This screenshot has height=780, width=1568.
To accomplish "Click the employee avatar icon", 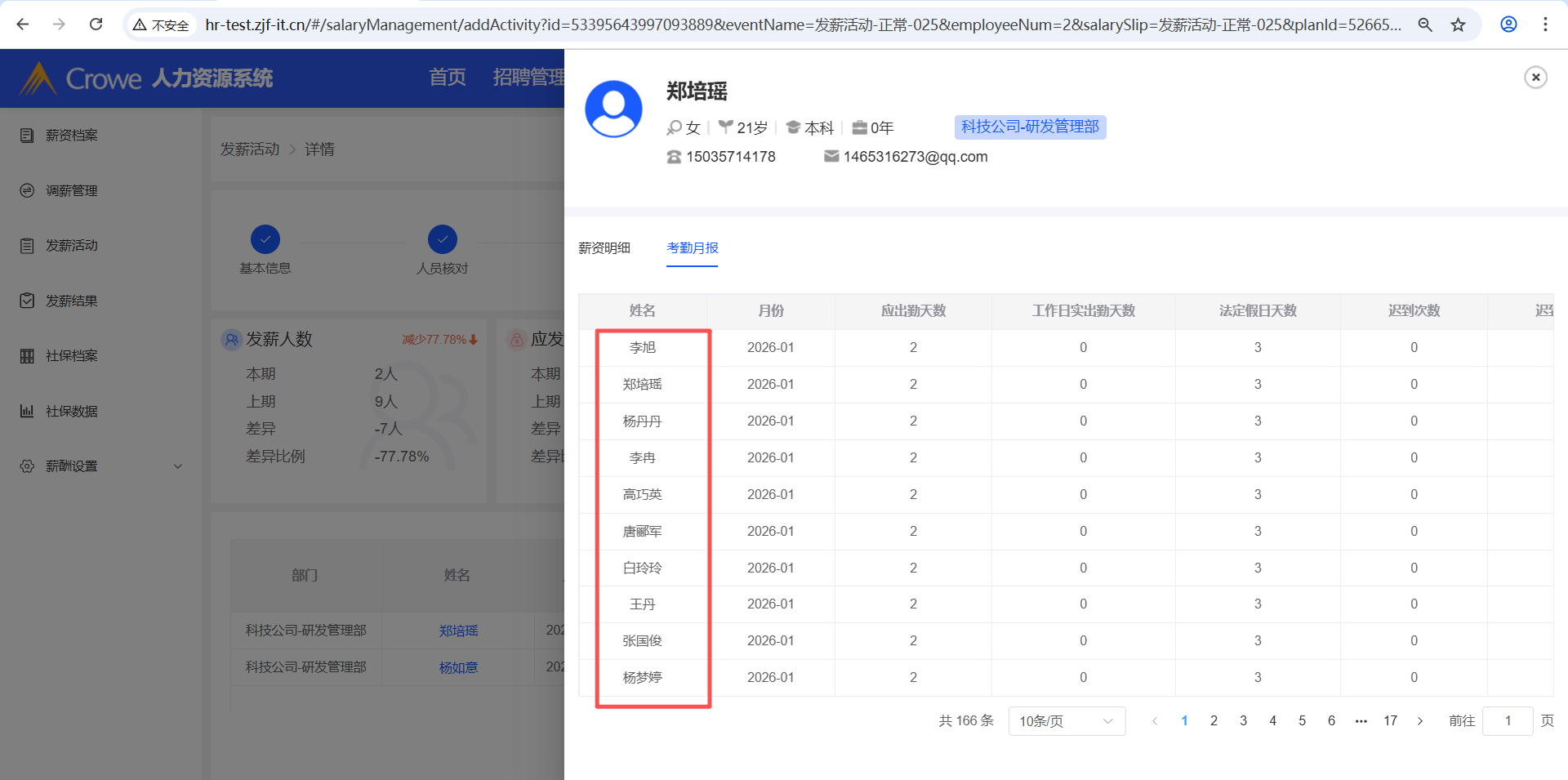I will [x=613, y=109].
